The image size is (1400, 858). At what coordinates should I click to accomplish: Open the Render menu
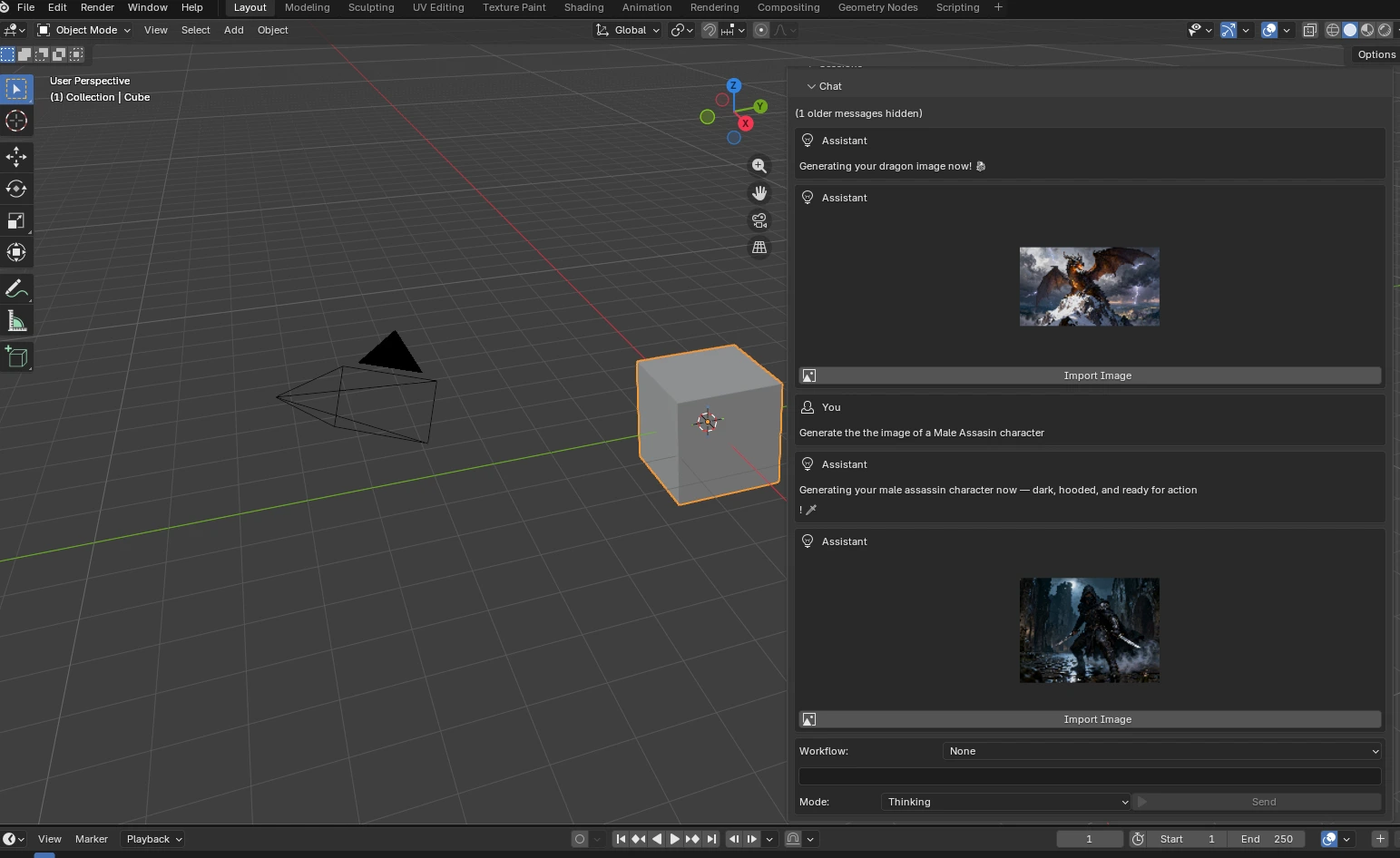[x=97, y=7]
